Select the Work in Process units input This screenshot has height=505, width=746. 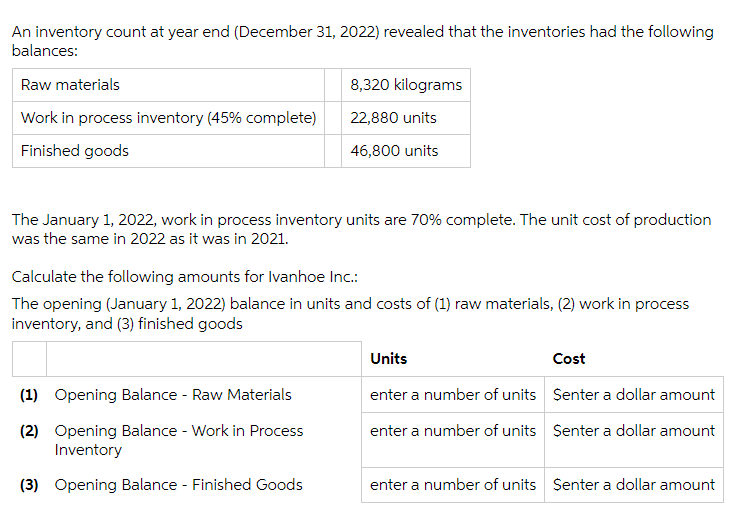(452, 440)
